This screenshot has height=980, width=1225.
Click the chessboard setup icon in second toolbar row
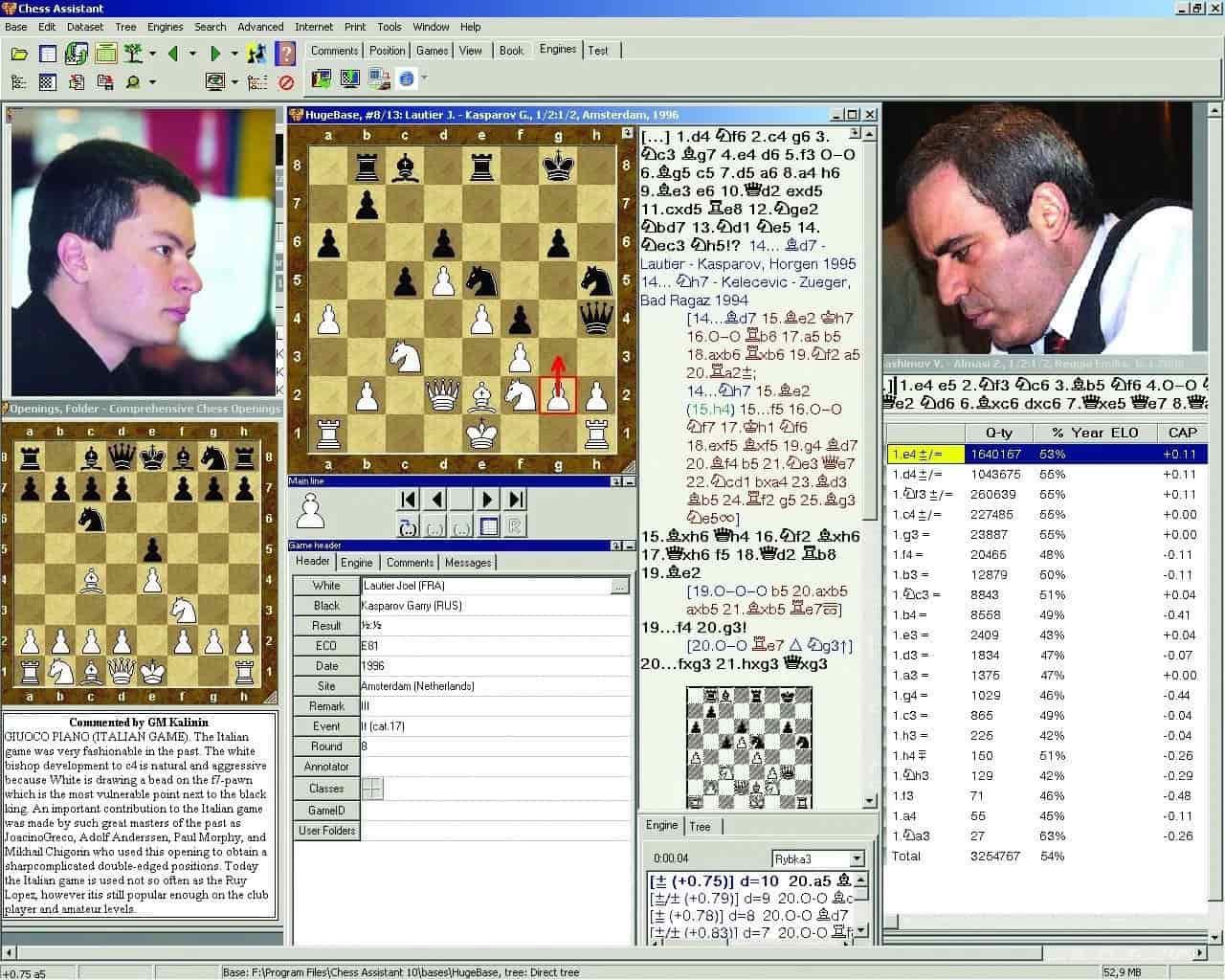point(47,82)
